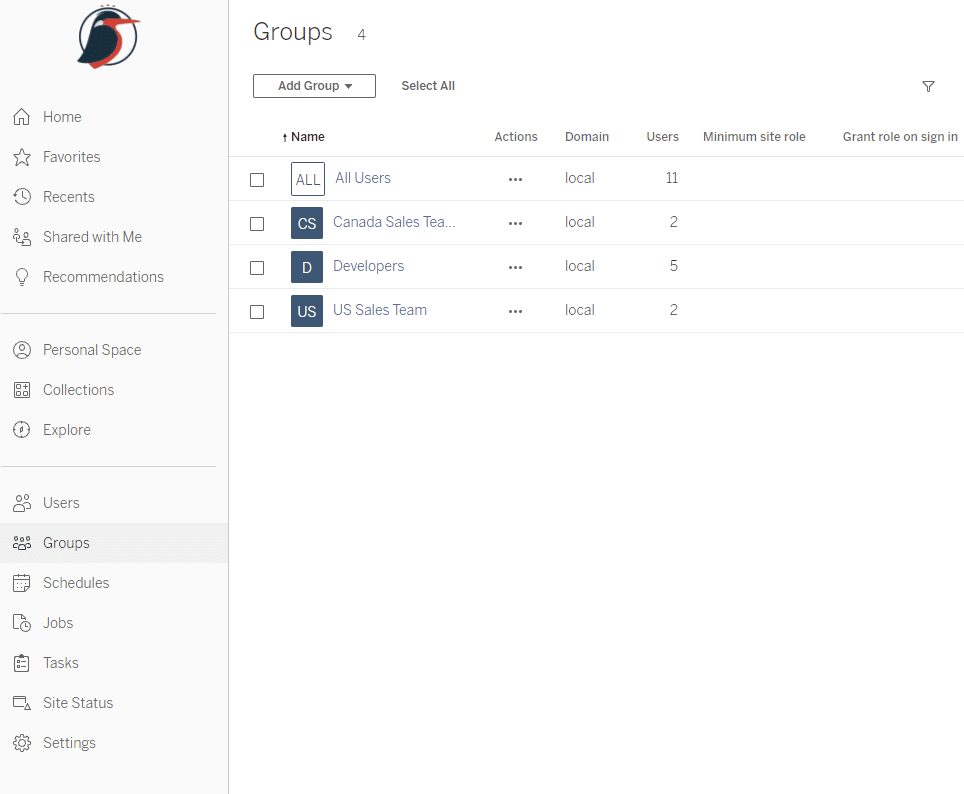Click the Actions column header
The height and width of the screenshot is (794, 964).
pos(516,137)
